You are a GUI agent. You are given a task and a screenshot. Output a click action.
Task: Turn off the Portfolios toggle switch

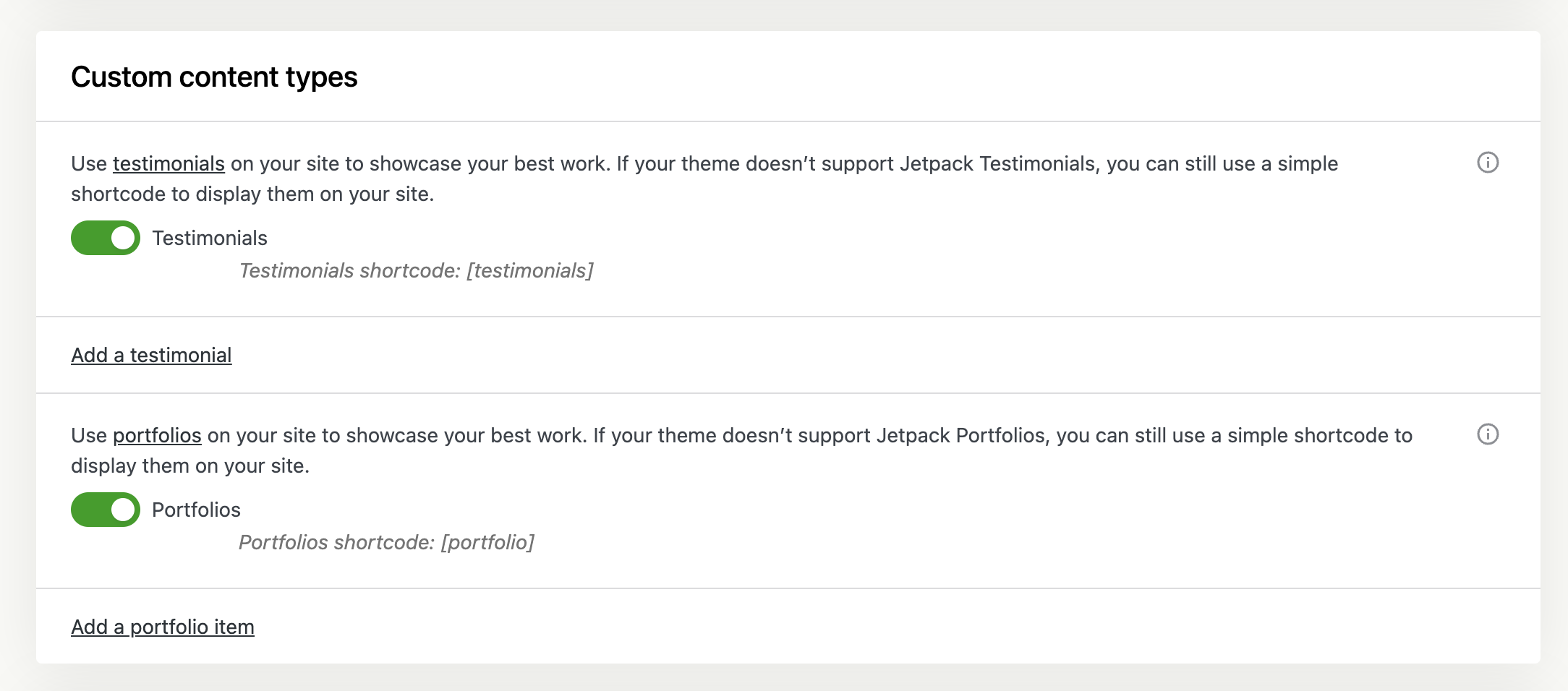pos(106,510)
